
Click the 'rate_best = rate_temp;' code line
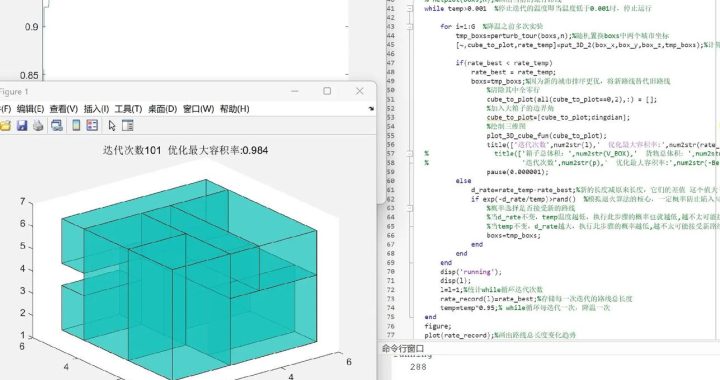513,72
